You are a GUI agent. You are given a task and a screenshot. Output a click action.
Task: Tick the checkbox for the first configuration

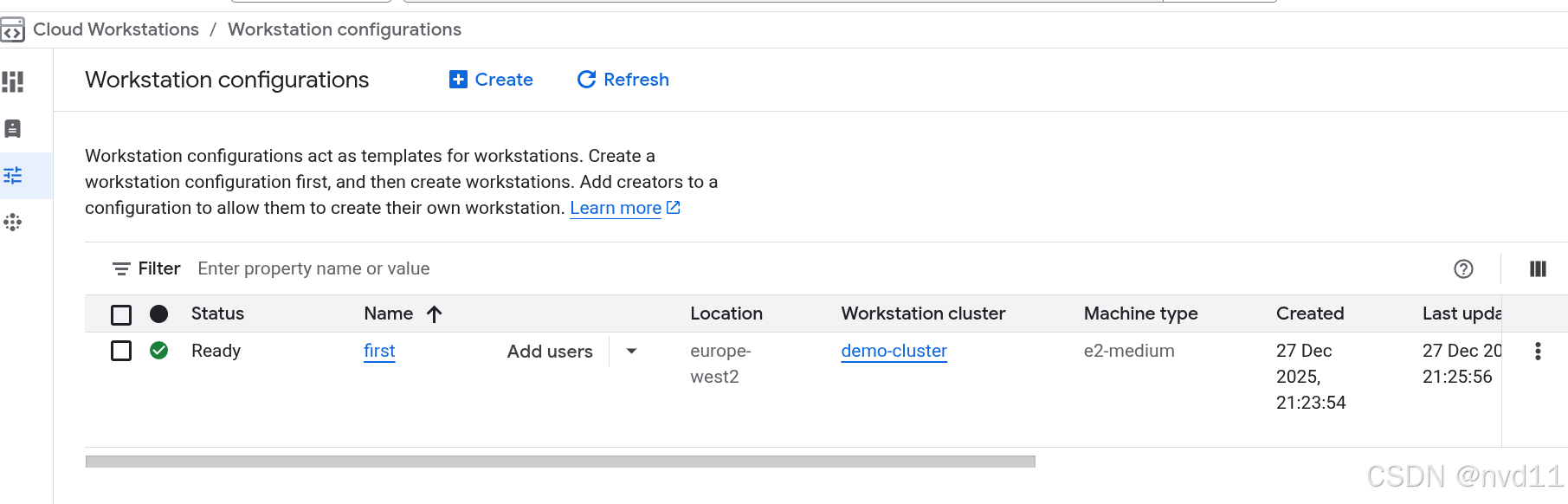tap(121, 351)
